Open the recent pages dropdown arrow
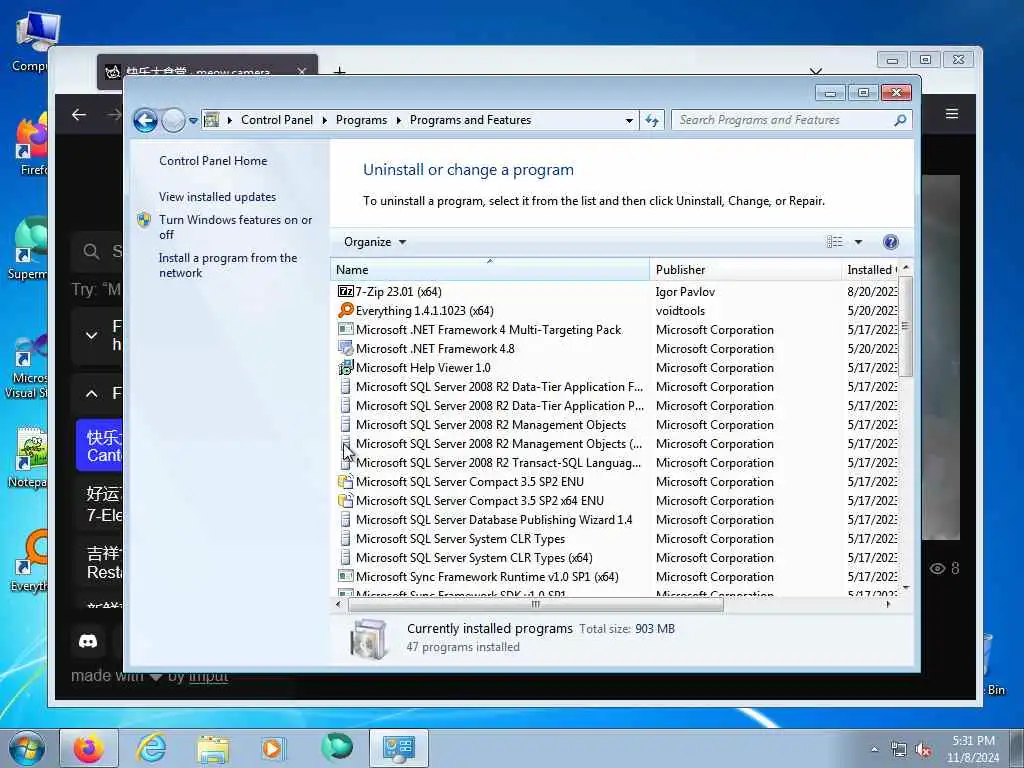The height and width of the screenshot is (768, 1024). (x=193, y=121)
